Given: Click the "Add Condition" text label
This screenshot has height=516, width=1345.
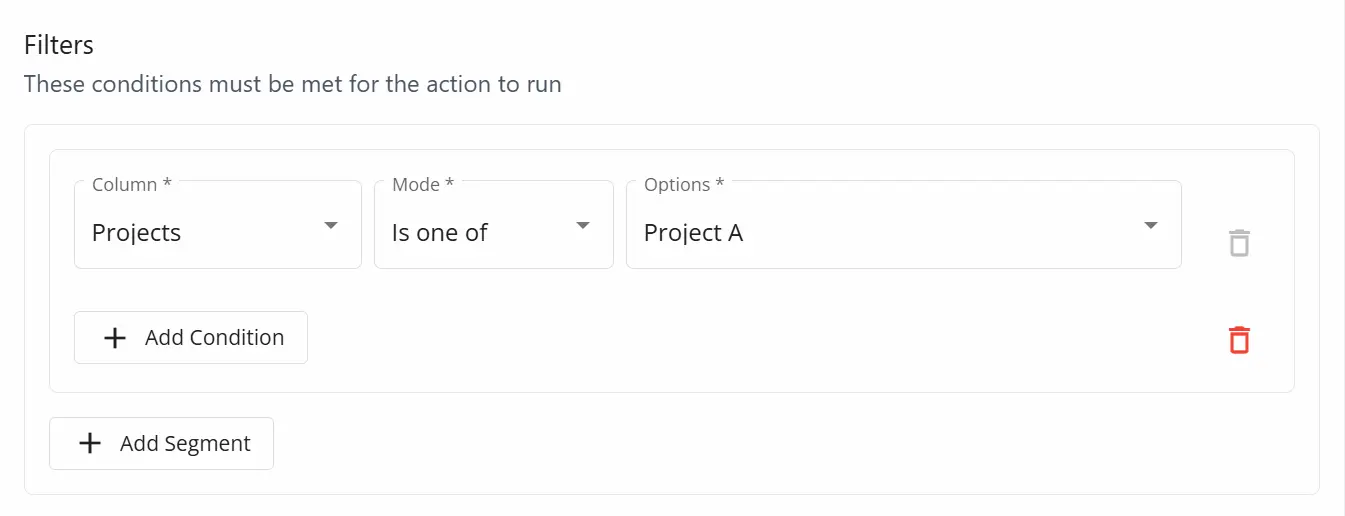Looking at the screenshot, I should (214, 338).
